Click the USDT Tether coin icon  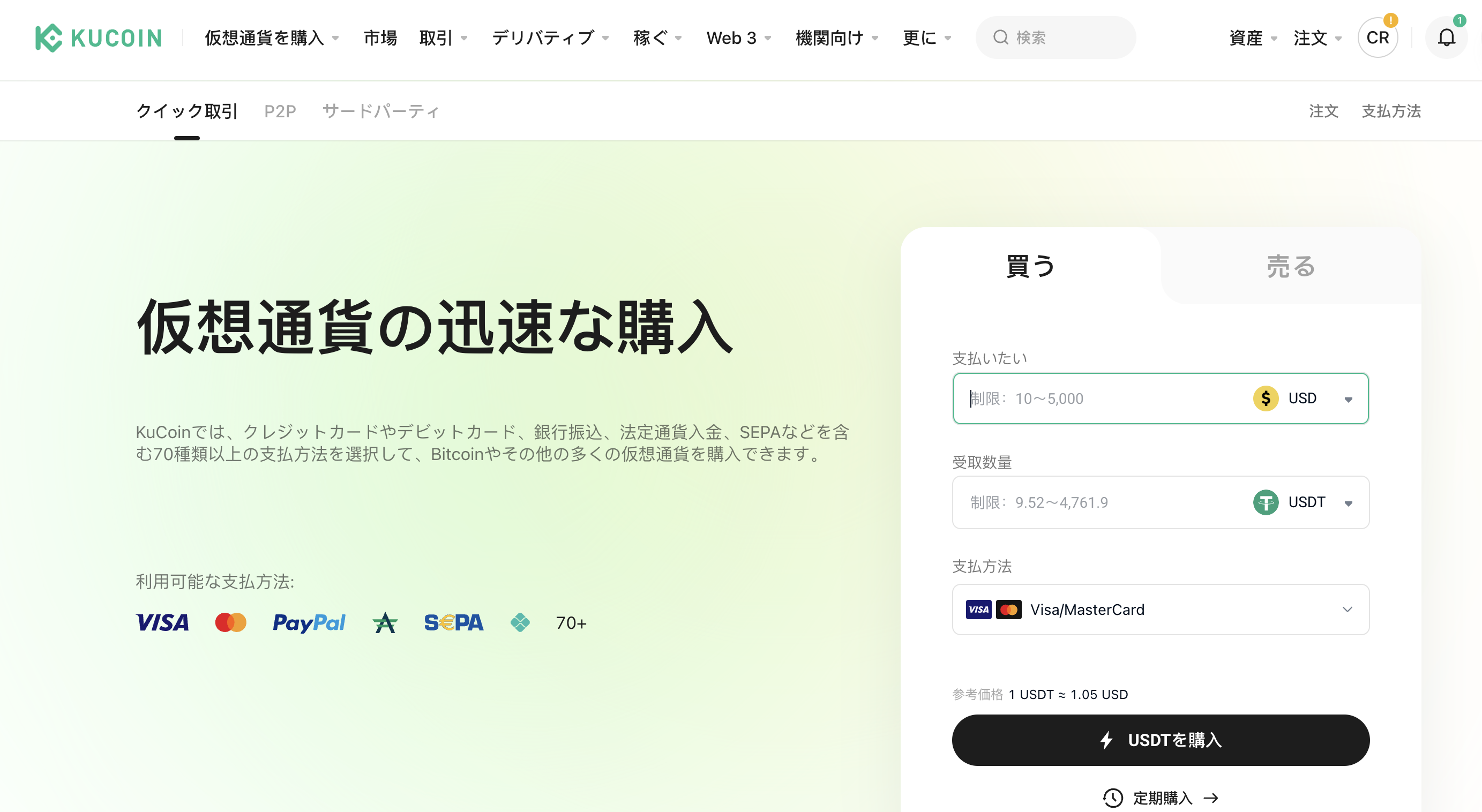pyautogui.click(x=1265, y=502)
